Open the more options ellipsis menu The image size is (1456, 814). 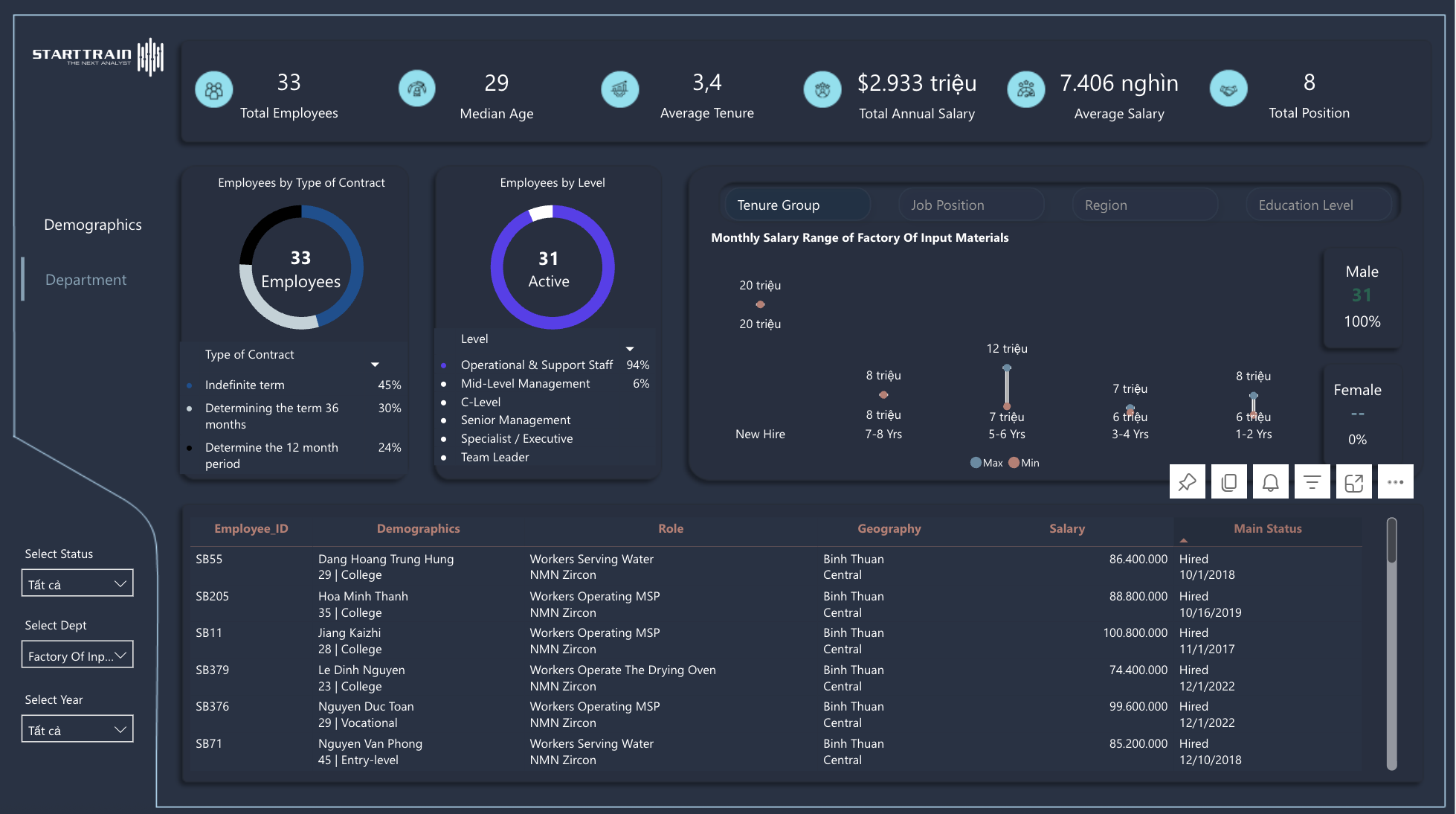[1396, 481]
